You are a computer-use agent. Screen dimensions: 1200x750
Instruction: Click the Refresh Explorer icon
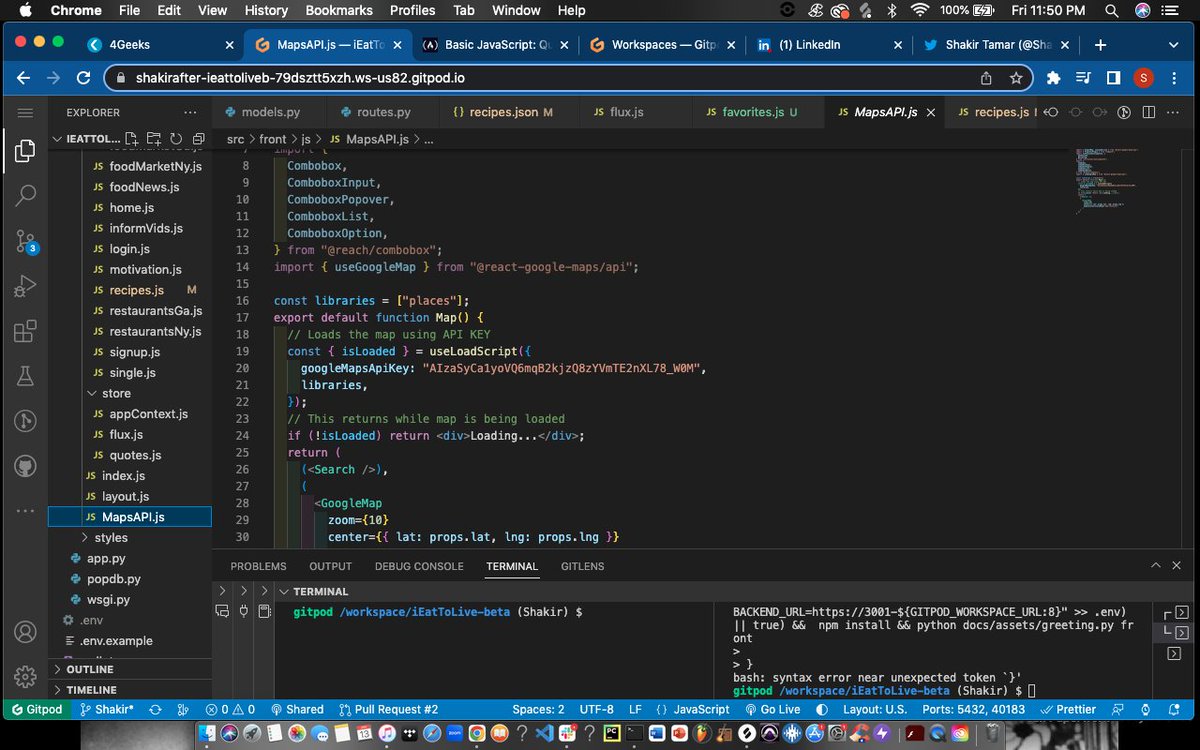(x=176, y=139)
